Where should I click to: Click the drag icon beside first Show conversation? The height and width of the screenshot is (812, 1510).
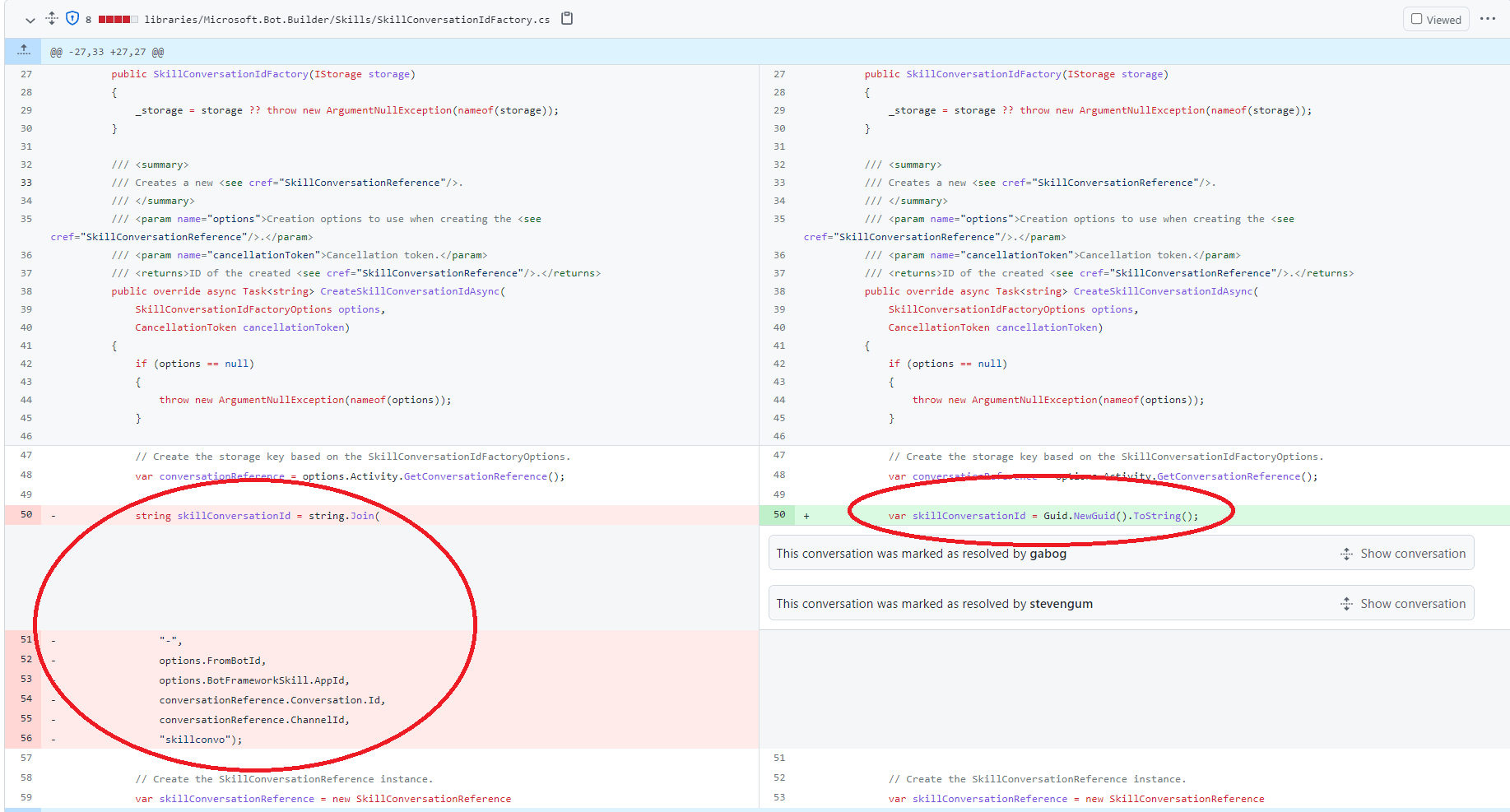pyautogui.click(x=1346, y=553)
